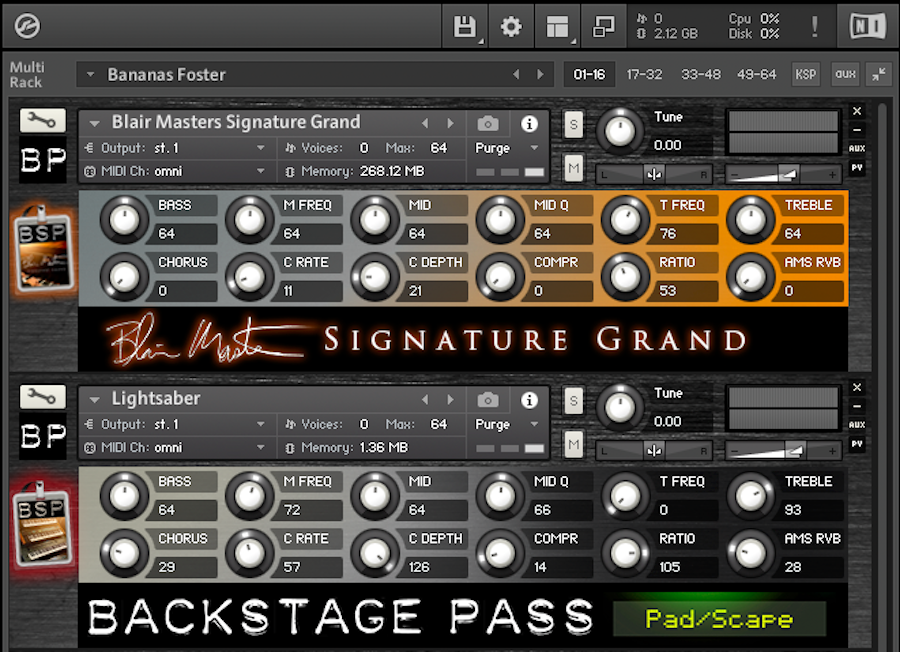This screenshot has width=900, height=652.
Task: Minimize Blair Masters Grand instrument header
Action: (x=857, y=130)
